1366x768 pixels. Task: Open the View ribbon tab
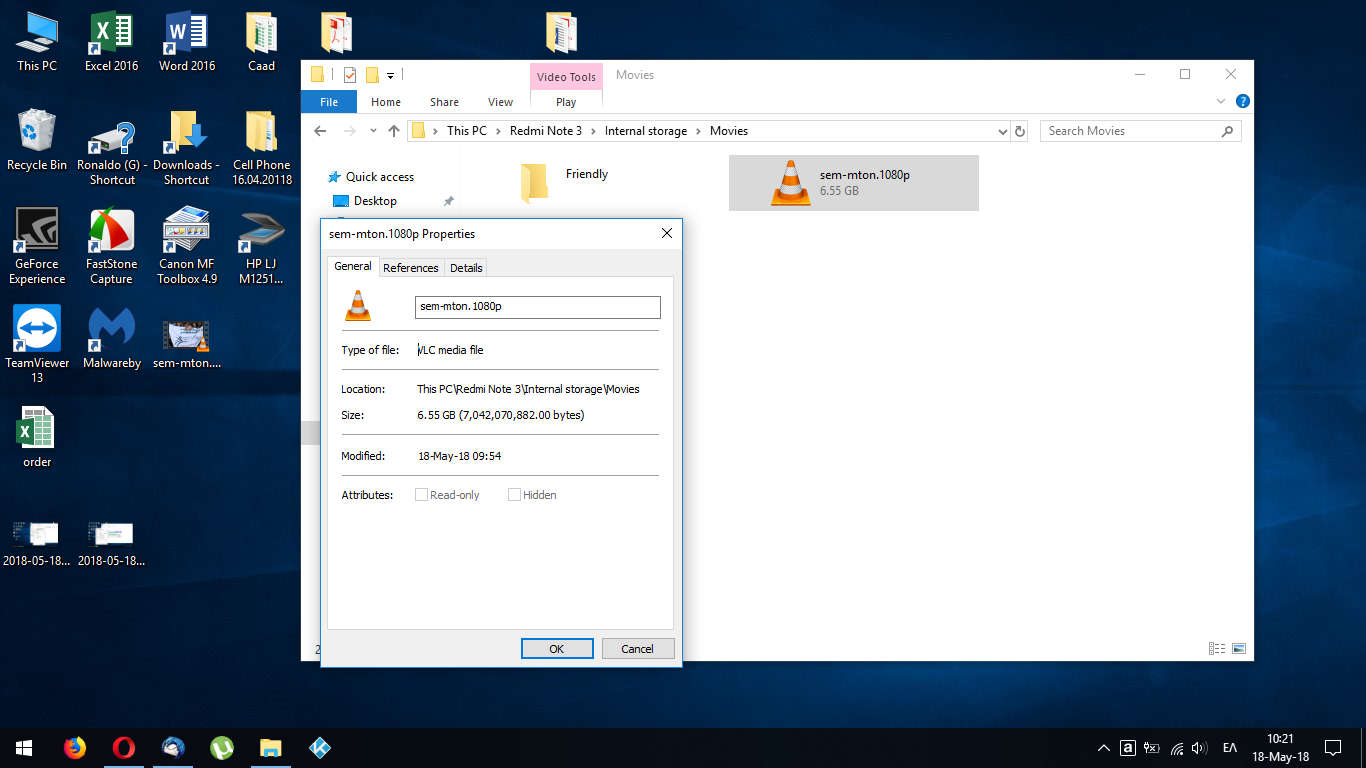pos(500,102)
